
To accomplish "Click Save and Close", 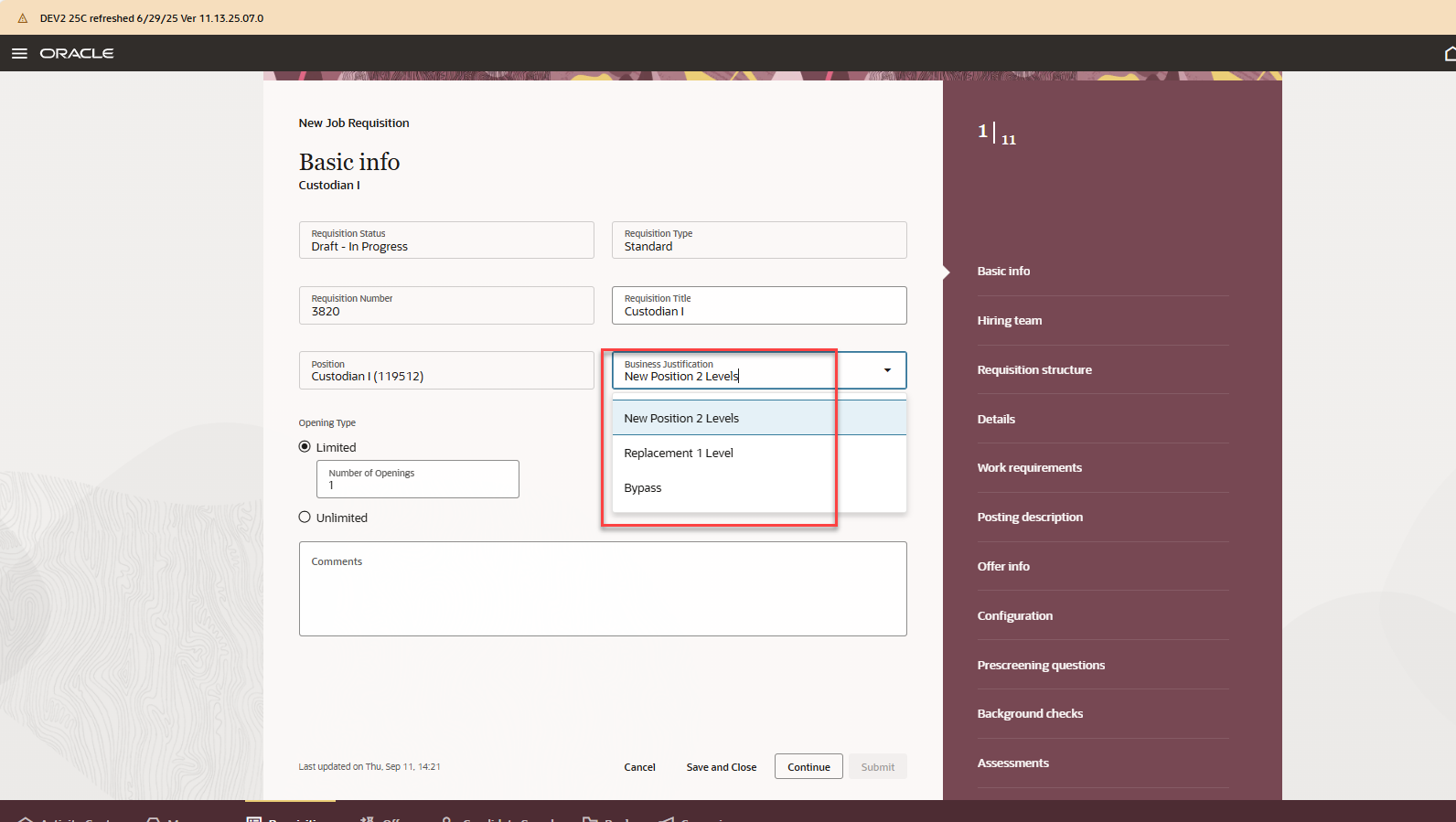I will point(722,767).
